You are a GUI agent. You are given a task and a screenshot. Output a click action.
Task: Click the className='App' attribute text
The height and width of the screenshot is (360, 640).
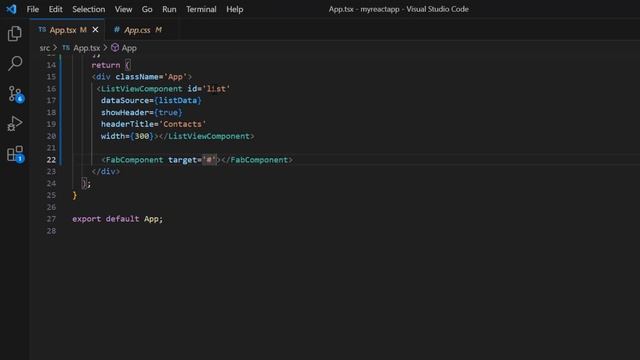pyautogui.click(x=151, y=77)
